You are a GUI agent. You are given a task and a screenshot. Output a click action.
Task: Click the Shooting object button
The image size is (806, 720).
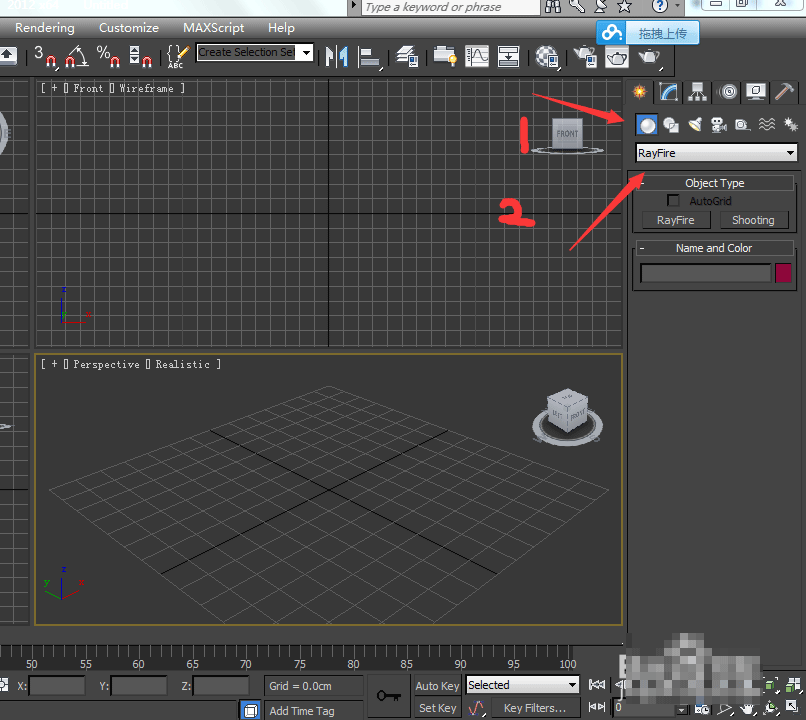pos(753,220)
